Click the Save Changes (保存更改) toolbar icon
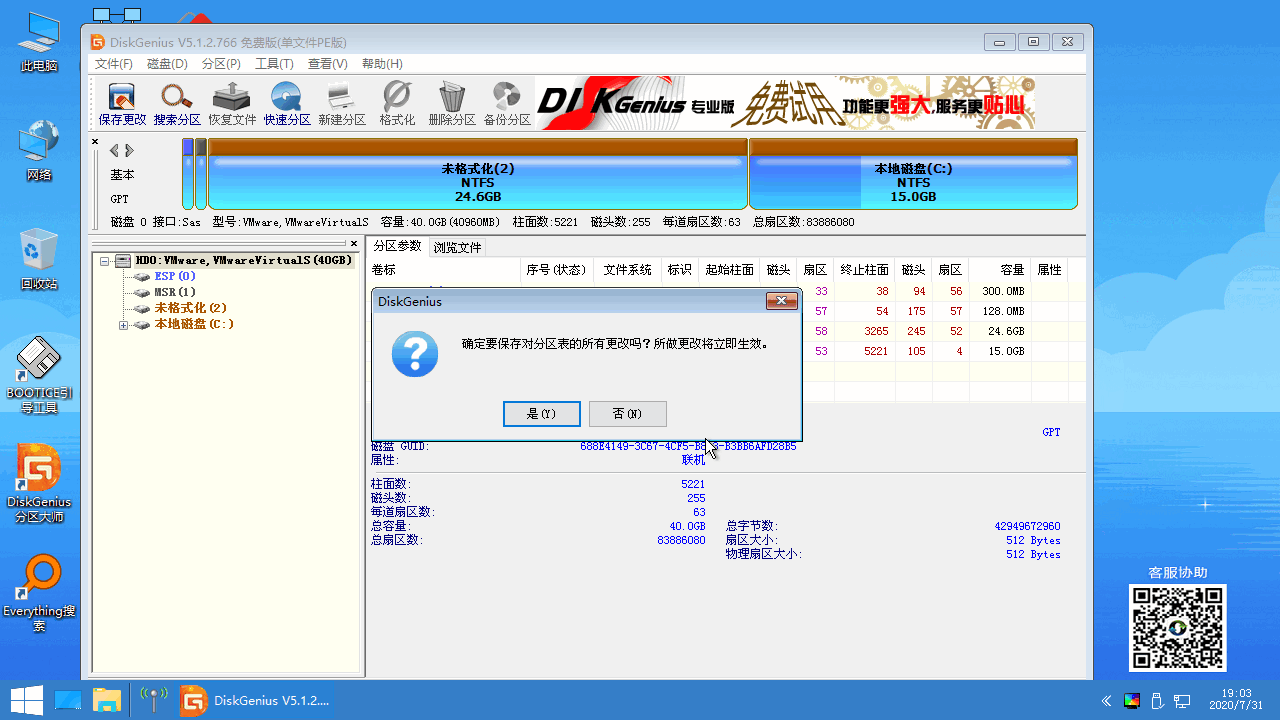 [122, 104]
